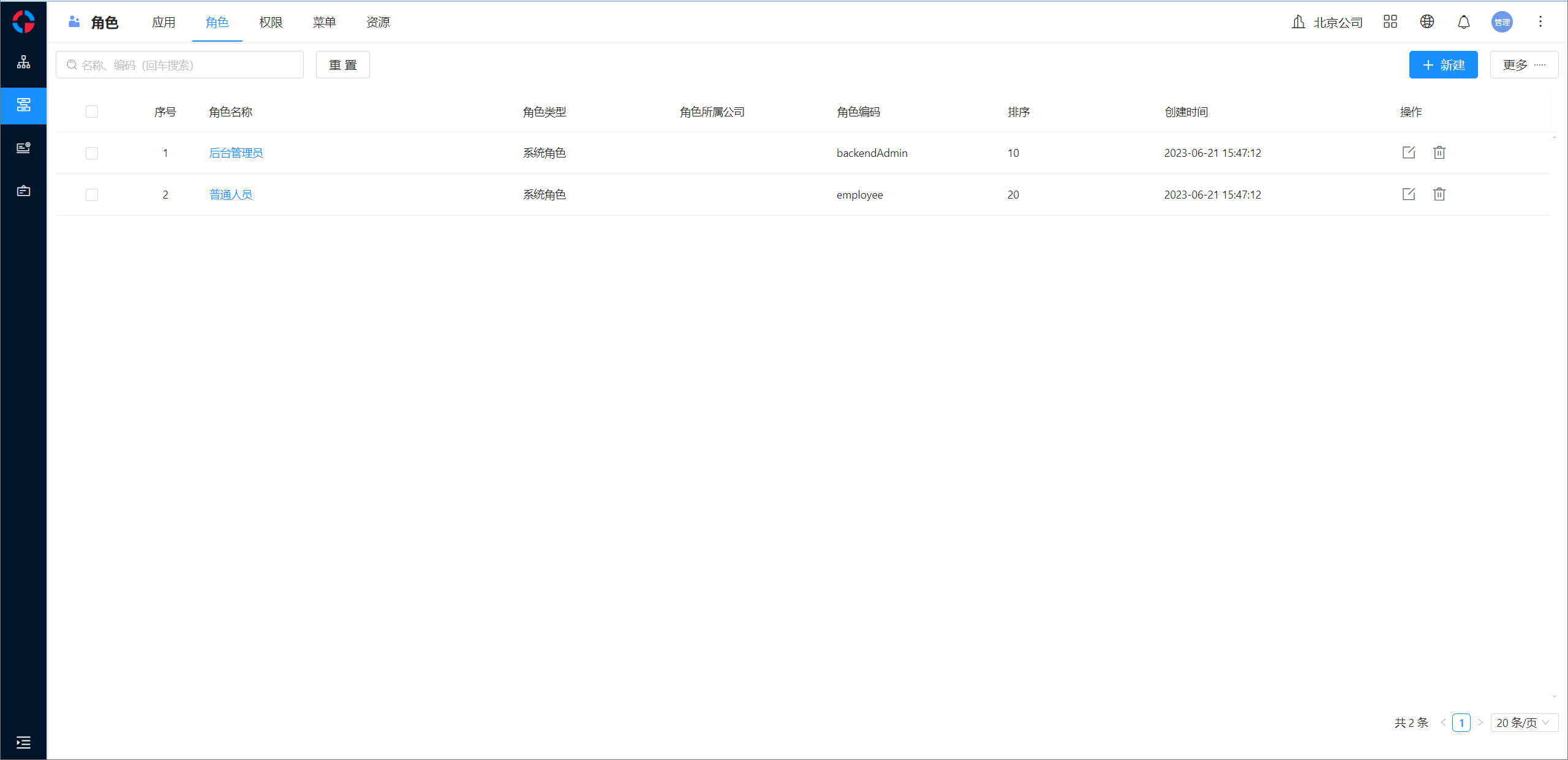Open the apps grid icon
This screenshot has width=1568, height=760.
(1390, 22)
